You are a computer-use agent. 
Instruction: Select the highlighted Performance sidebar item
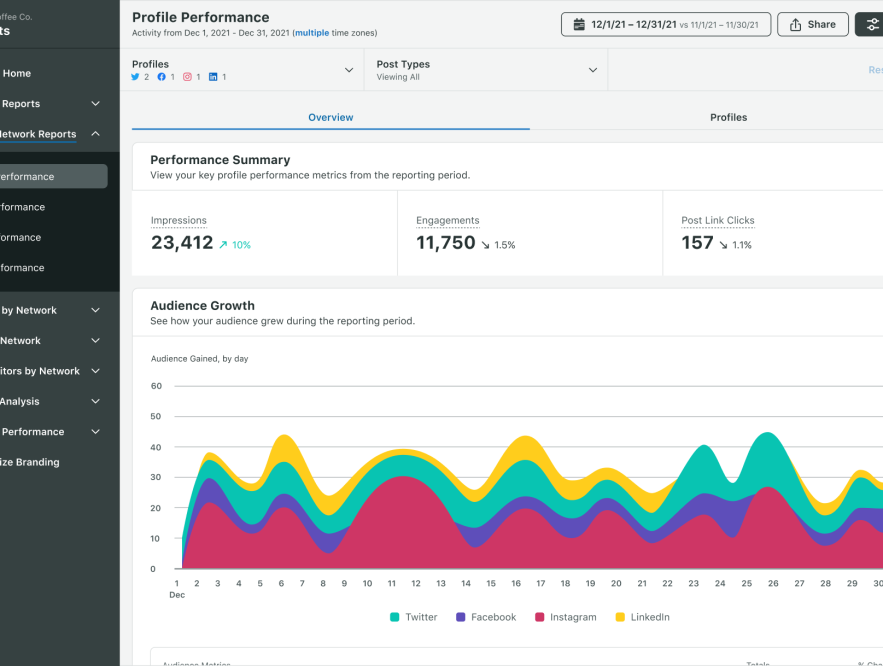pyautogui.click(x=52, y=176)
